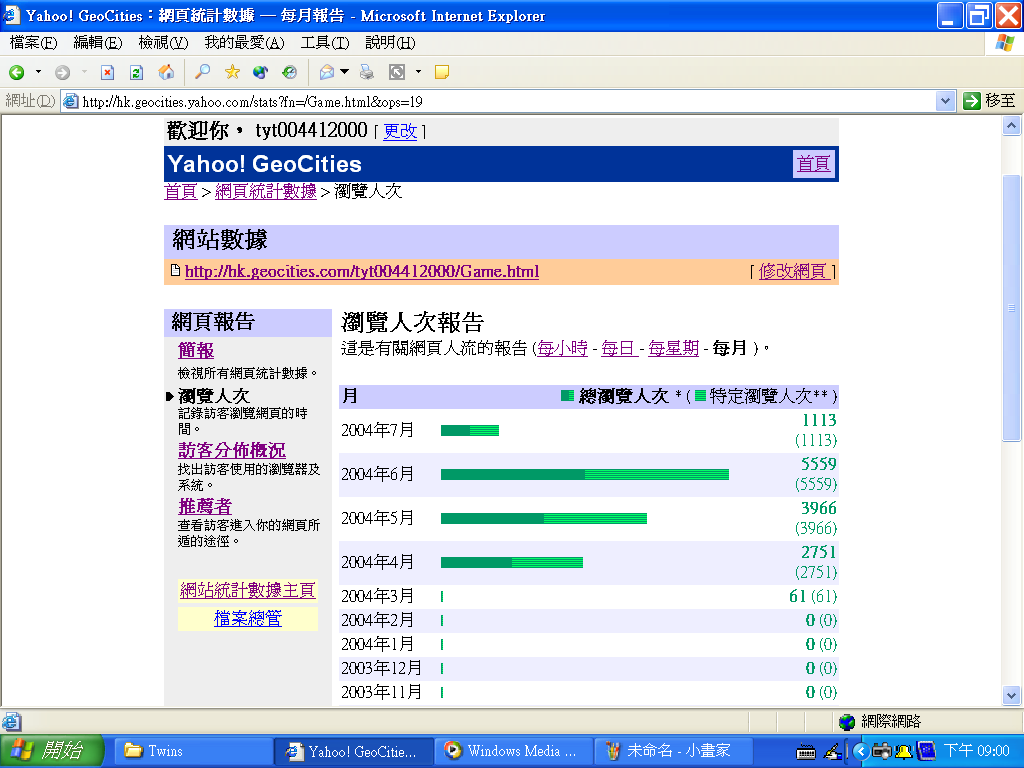Click the 網頁統計數據 breadcrumb link

coord(266,191)
